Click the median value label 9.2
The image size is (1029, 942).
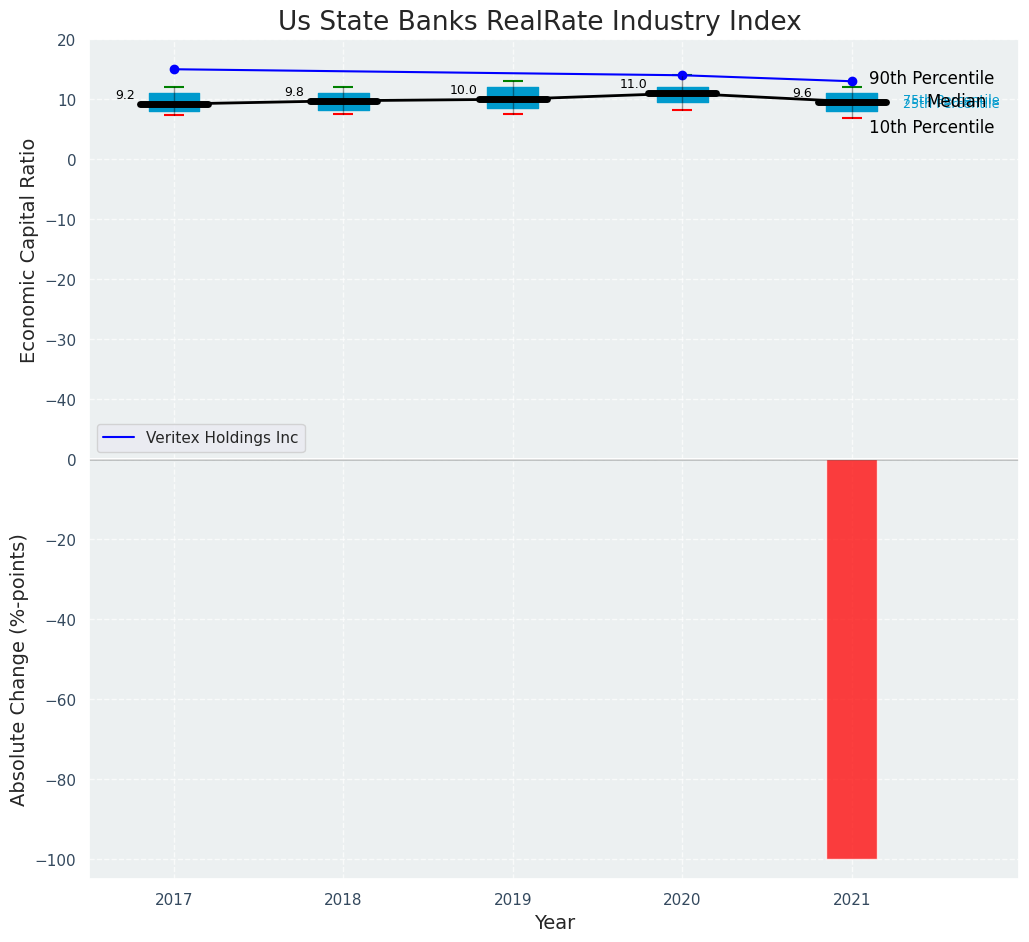125,95
